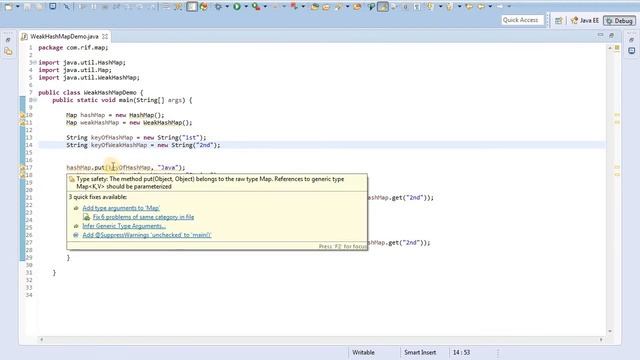Click the warning marker on line 11
640x360 pixels.
pos(22,122)
